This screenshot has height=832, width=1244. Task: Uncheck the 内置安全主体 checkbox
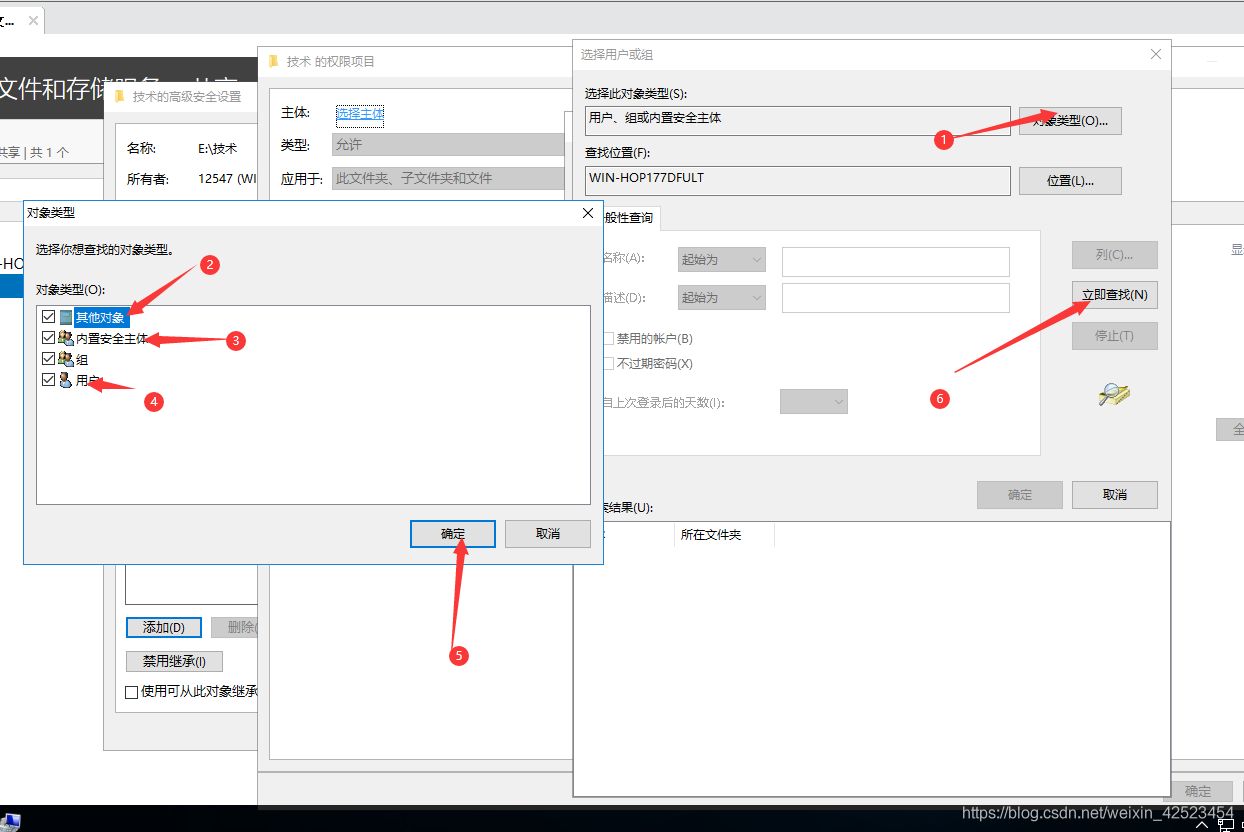[48, 339]
